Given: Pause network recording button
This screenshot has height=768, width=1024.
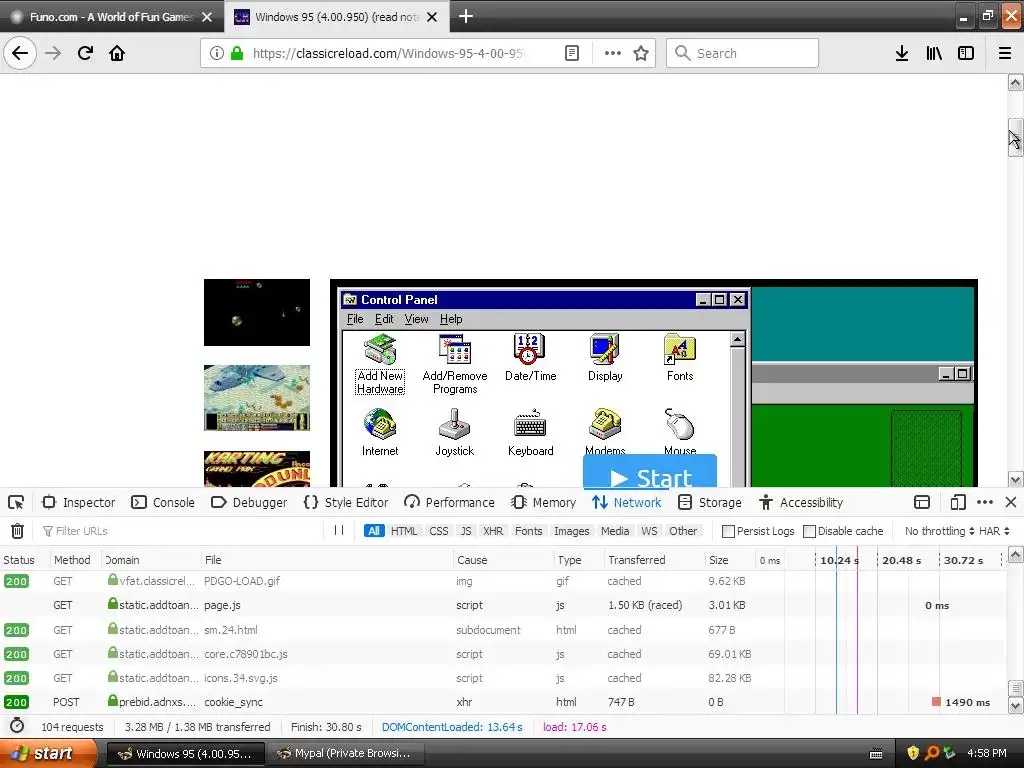Looking at the screenshot, I should tap(339, 530).
